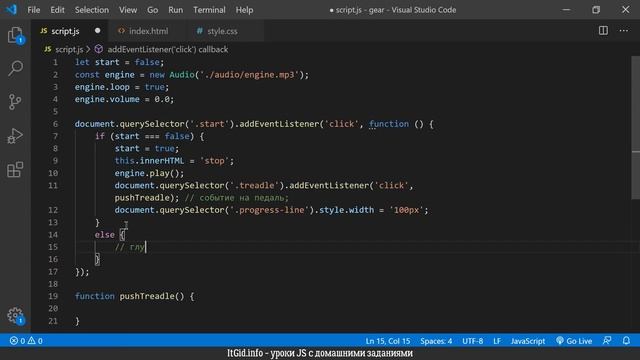Open the Explorer view in activity bar
The height and width of the screenshot is (360, 640).
[x=15, y=35]
